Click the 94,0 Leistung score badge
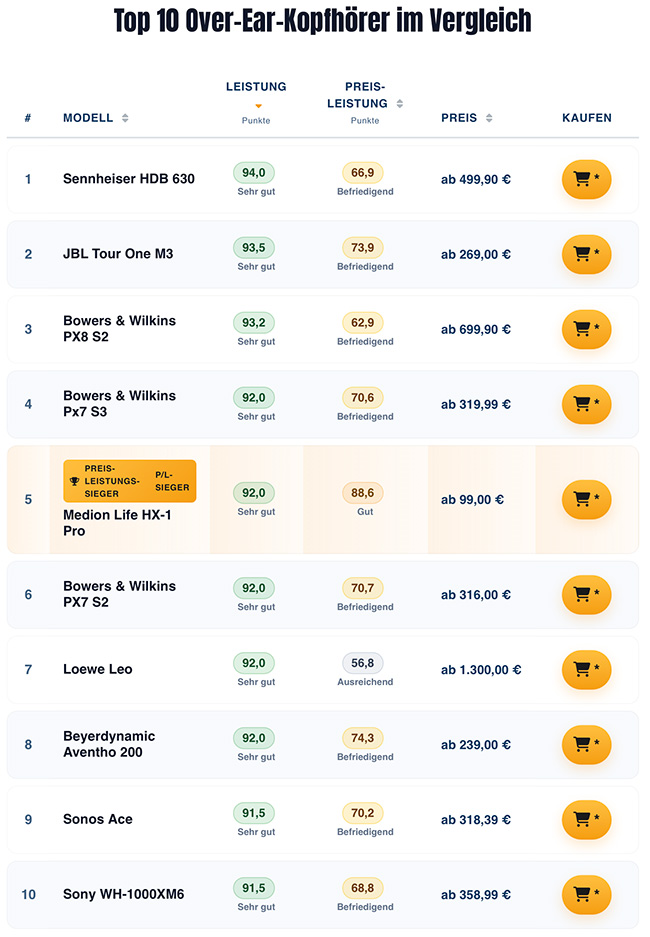 pos(254,172)
